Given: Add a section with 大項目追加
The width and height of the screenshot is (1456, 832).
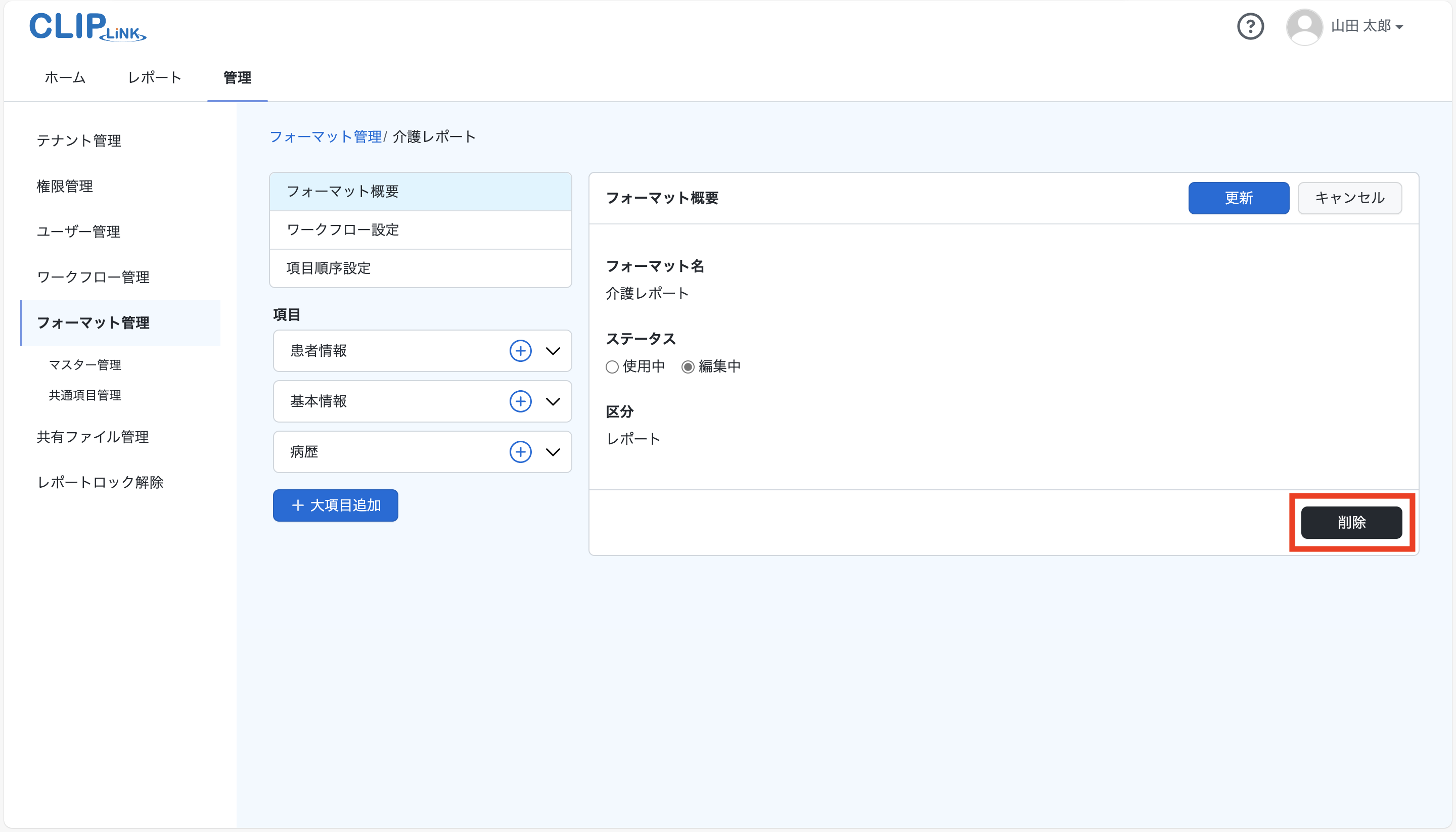Looking at the screenshot, I should [x=335, y=505].
